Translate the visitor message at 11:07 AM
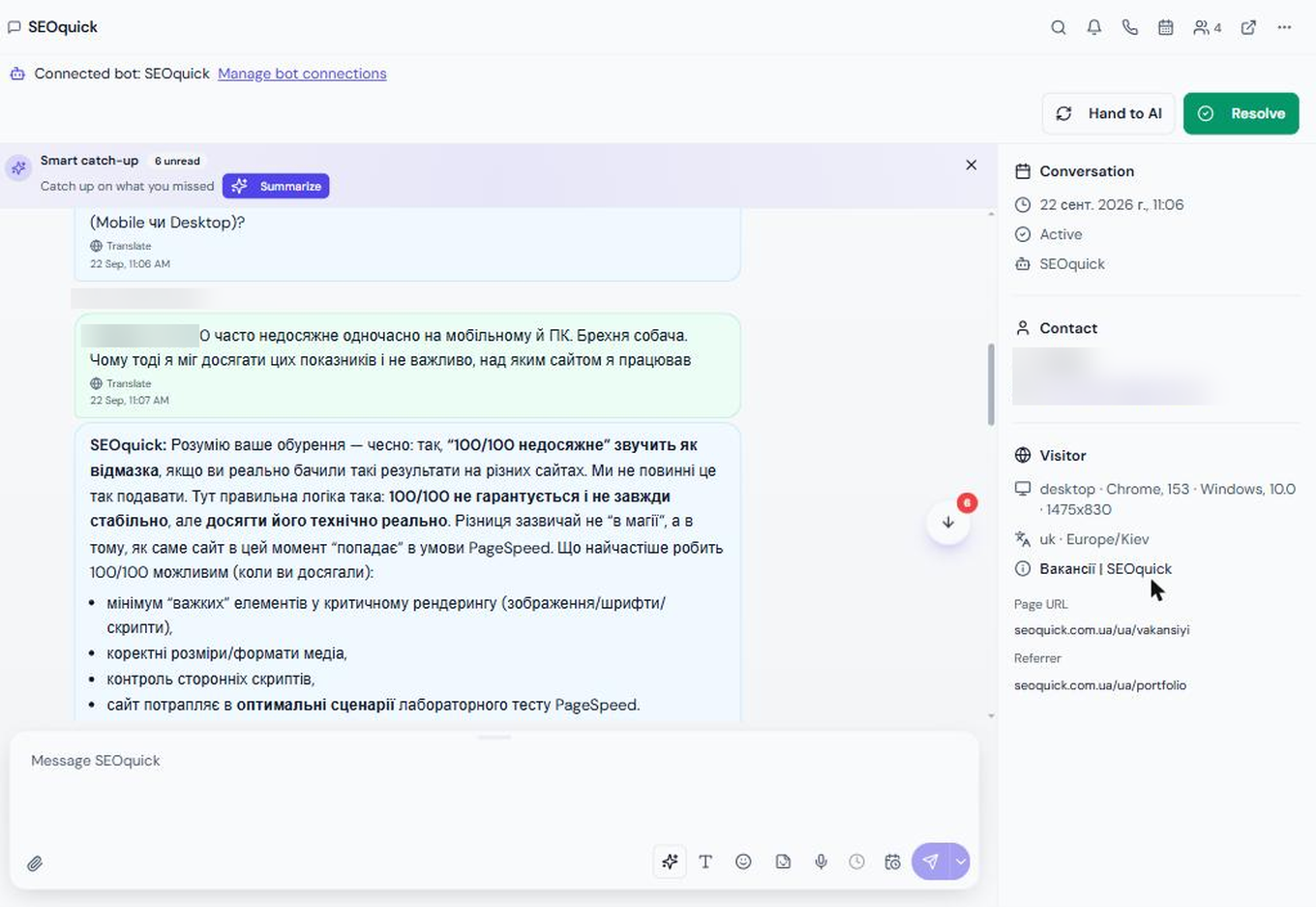The height and width of the screenshot is (907, 1316). (x=121, y=383)
